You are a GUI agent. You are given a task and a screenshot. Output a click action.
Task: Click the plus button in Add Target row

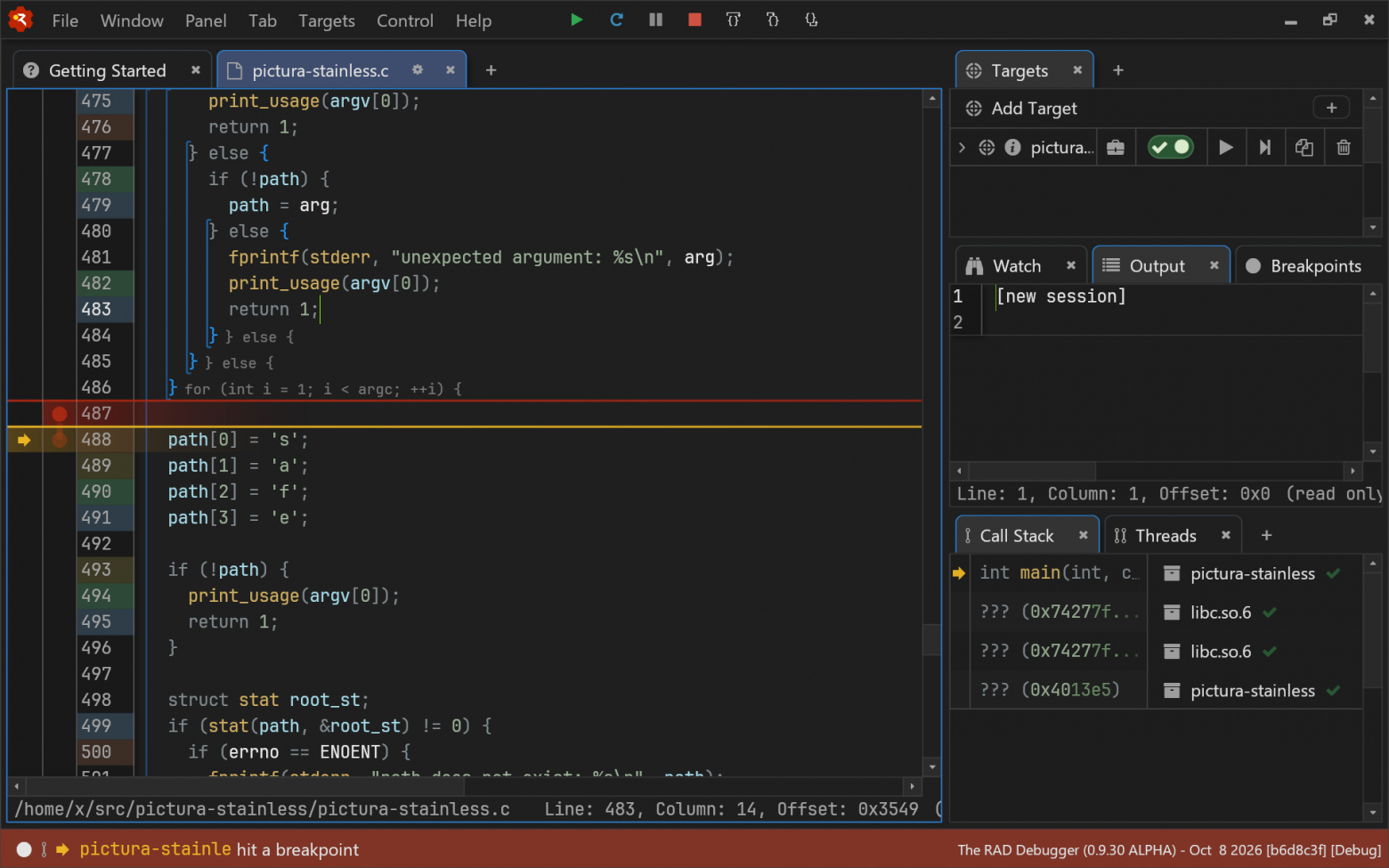[1331, 108]
